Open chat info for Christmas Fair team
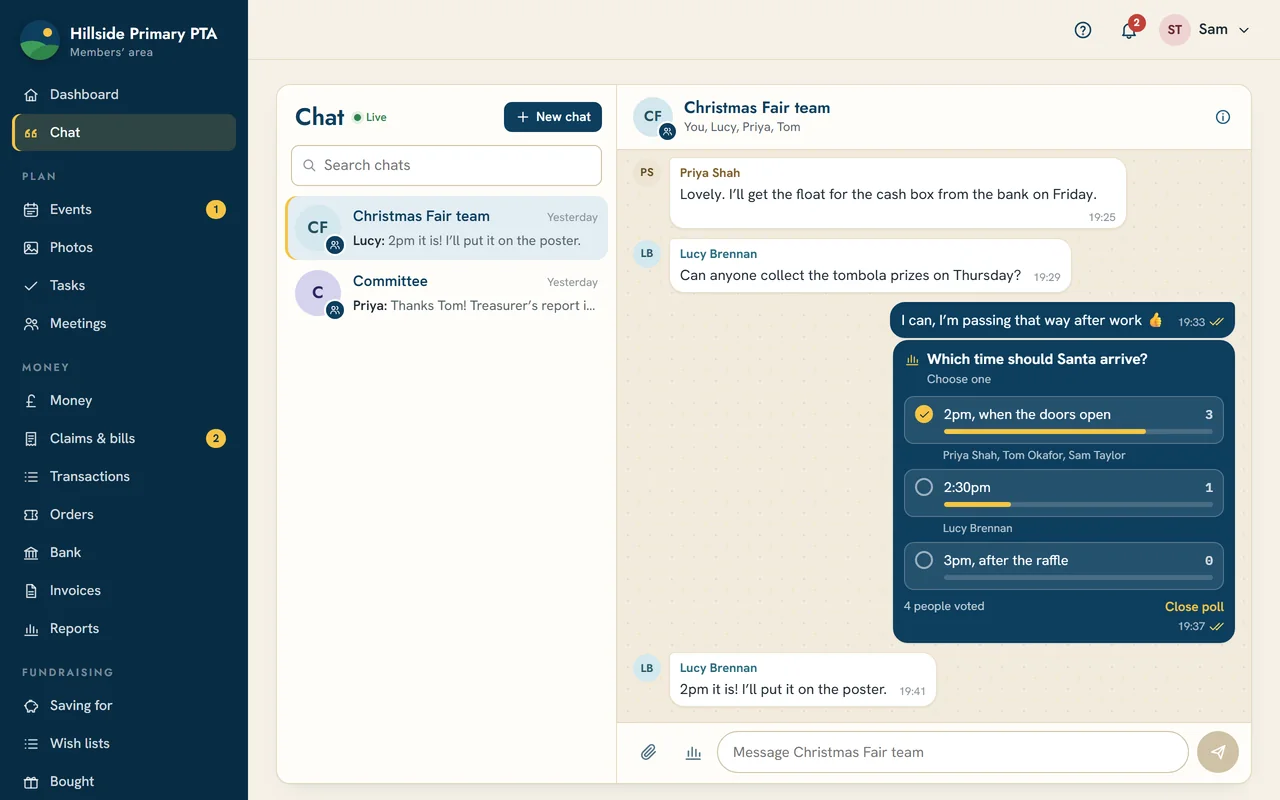Viewport: 1280px width, 800px height. tap(1223, 117)
